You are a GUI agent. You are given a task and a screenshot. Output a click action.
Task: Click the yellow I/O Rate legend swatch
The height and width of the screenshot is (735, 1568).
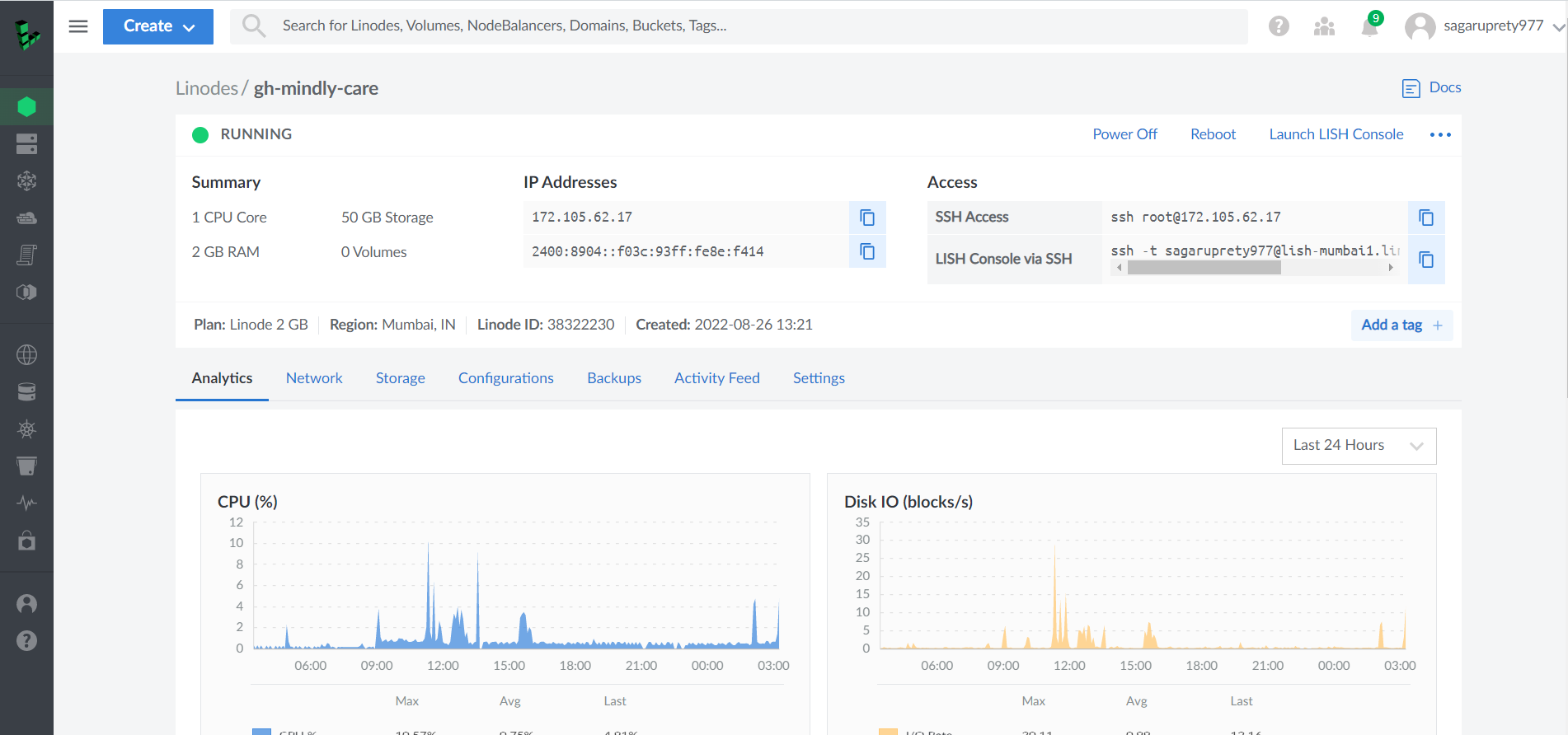tap(888, 732)
